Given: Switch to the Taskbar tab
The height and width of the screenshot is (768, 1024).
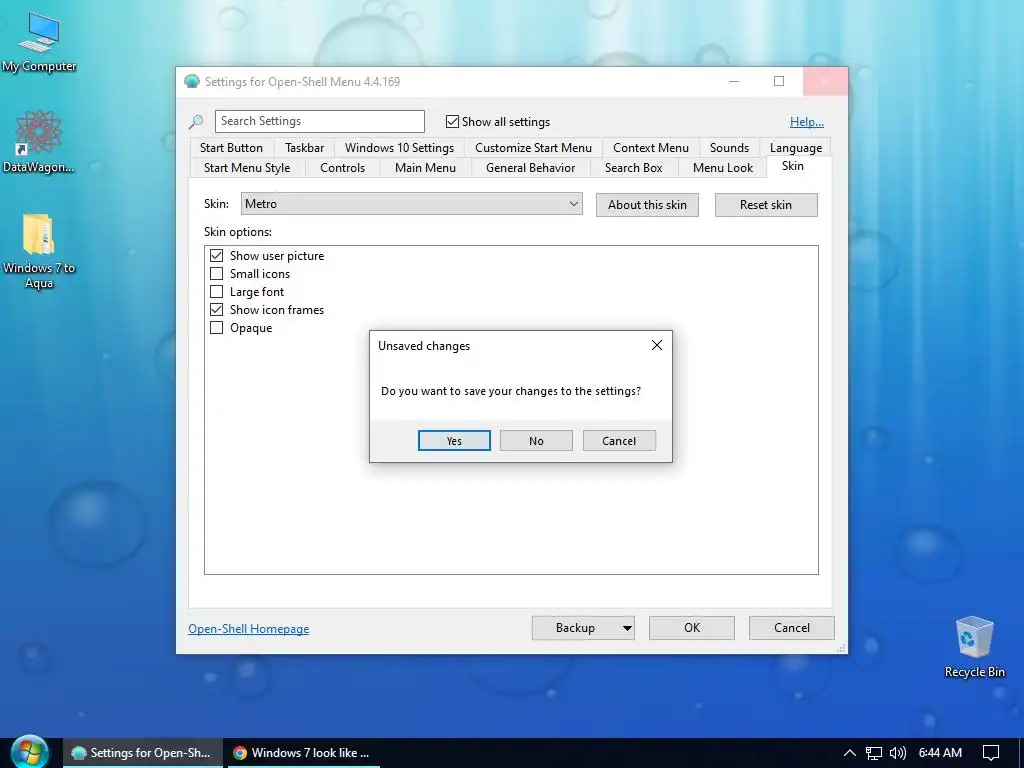Looking at the screenshot, I should click(x=304, y=148).
